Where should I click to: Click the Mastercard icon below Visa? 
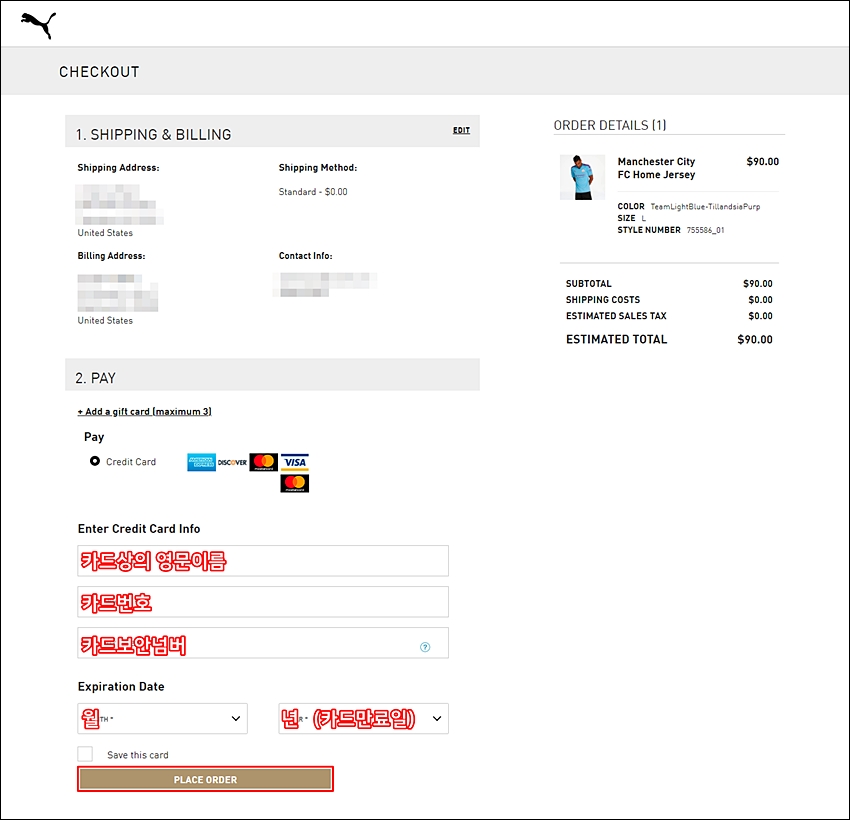point(295,483)
